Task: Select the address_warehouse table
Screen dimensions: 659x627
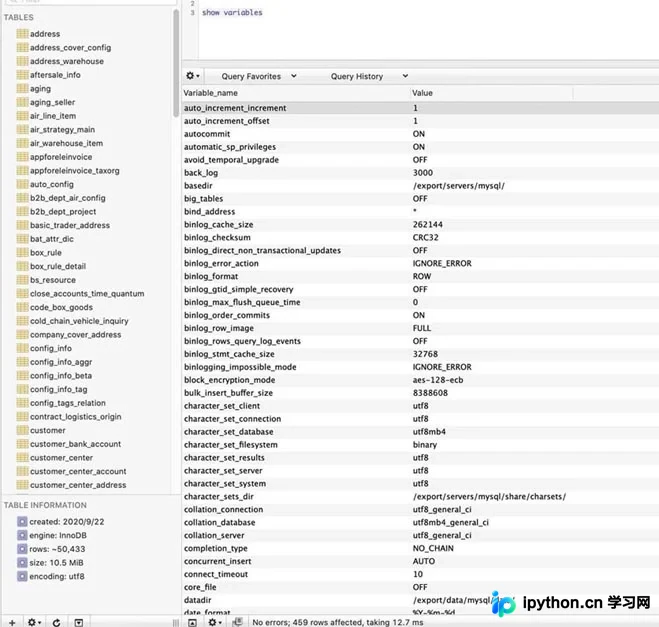Action: 67,61
